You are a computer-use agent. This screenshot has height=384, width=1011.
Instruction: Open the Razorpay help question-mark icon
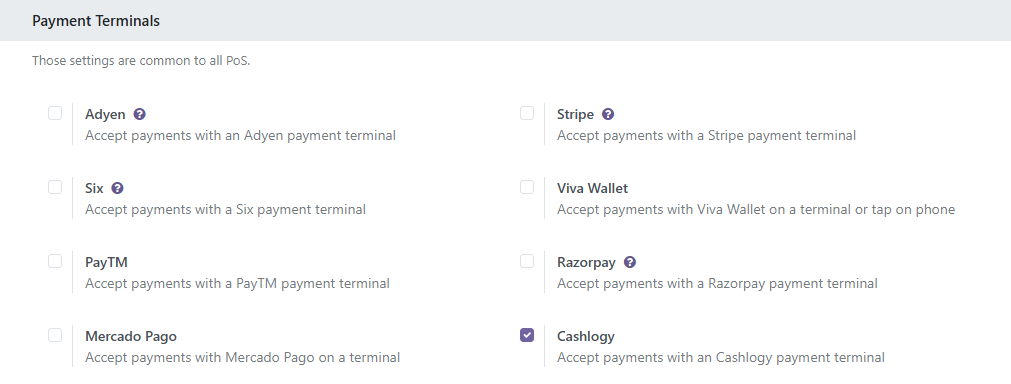631,262
